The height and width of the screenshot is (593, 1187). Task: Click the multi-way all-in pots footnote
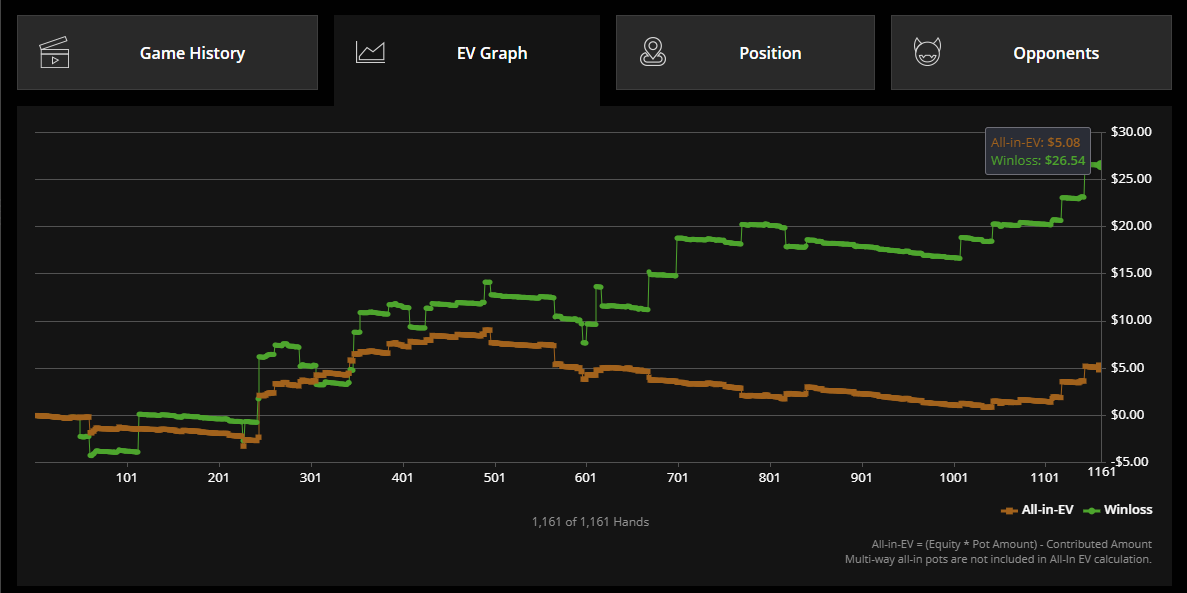pos(999,559)
